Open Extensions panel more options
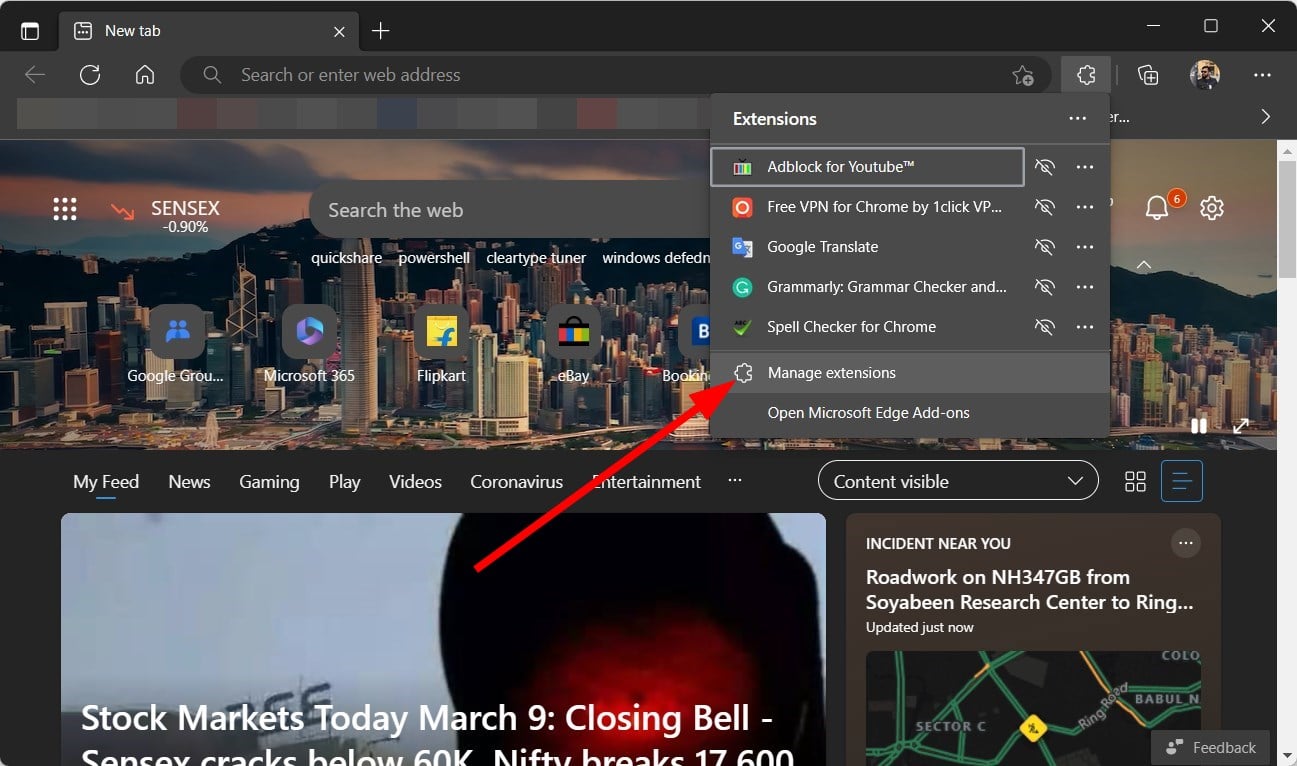 tap(1077, 119)
